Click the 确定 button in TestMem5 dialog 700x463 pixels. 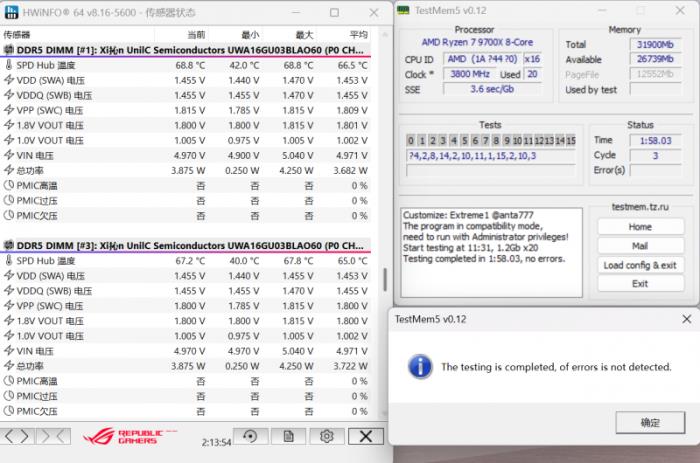(x=650, y=422)
